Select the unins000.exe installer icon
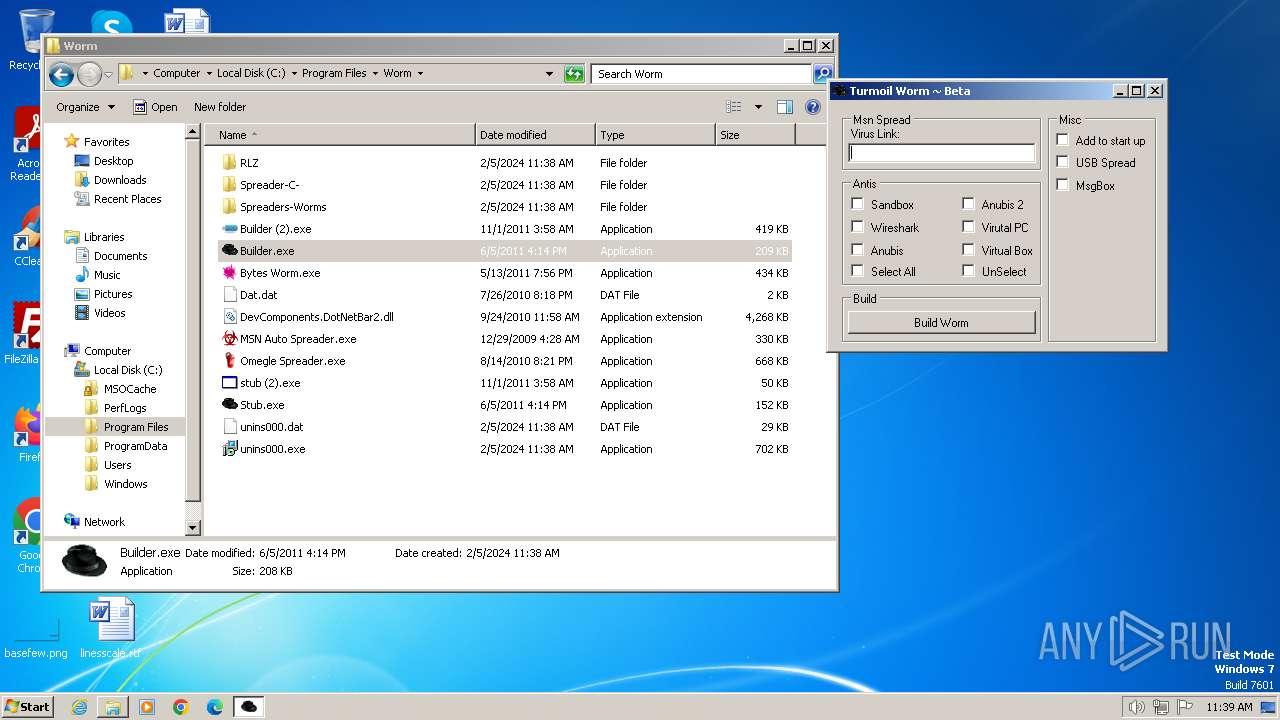Image resolution: width=1280 pixels, height=720 pixels. coord(229,449)
